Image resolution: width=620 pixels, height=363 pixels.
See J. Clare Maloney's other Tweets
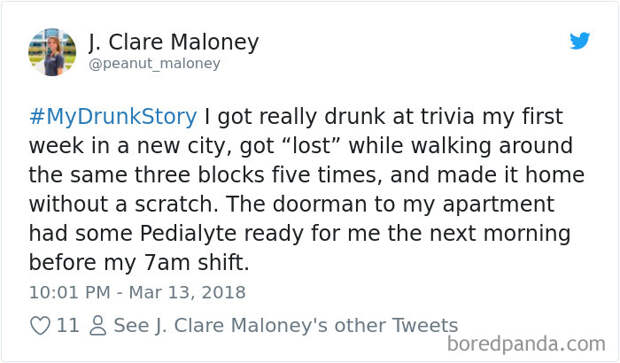(x=285, y=325)
